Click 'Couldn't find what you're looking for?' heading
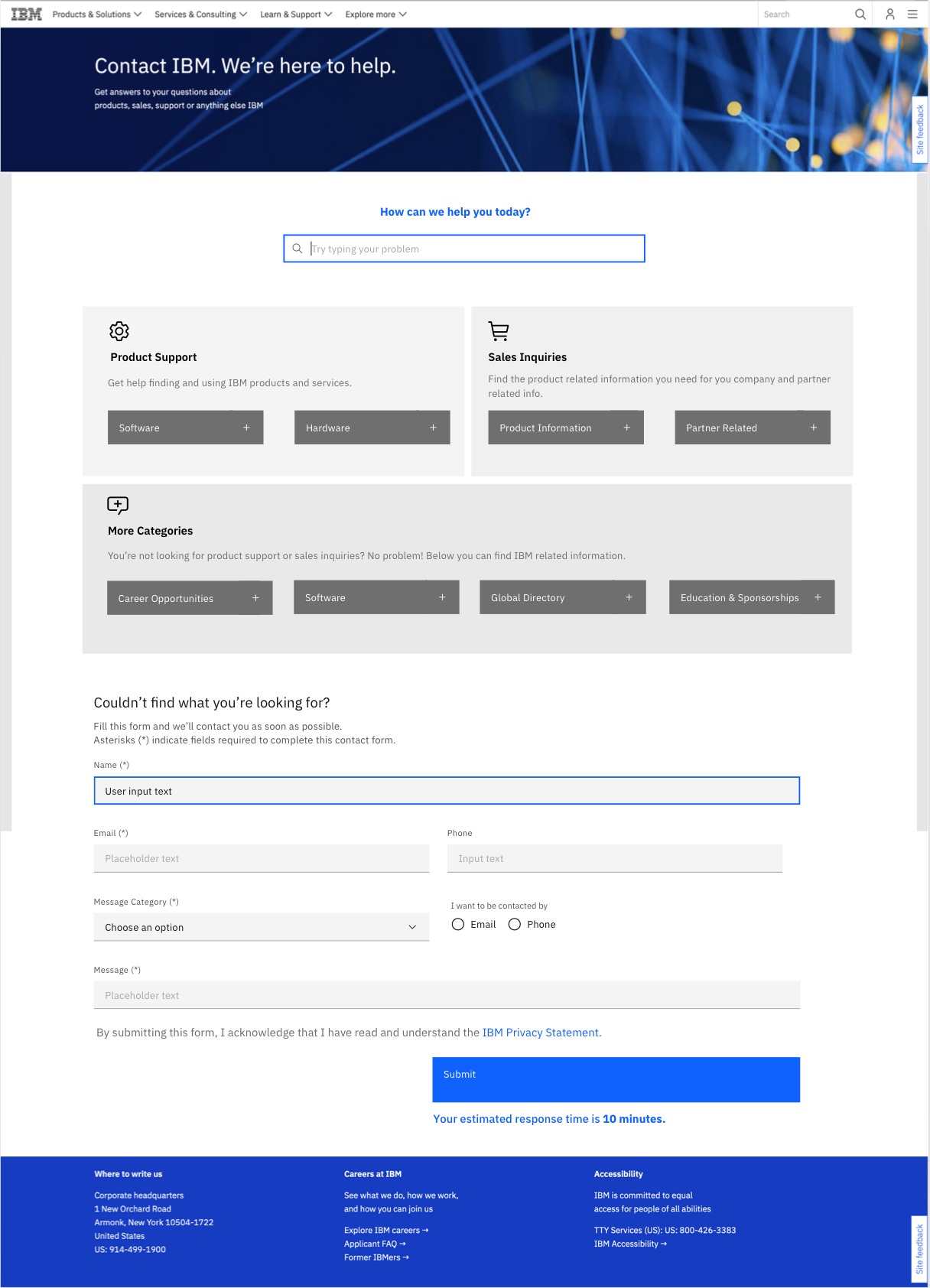This screenshot has height=1288, width=930. point(212,703)
